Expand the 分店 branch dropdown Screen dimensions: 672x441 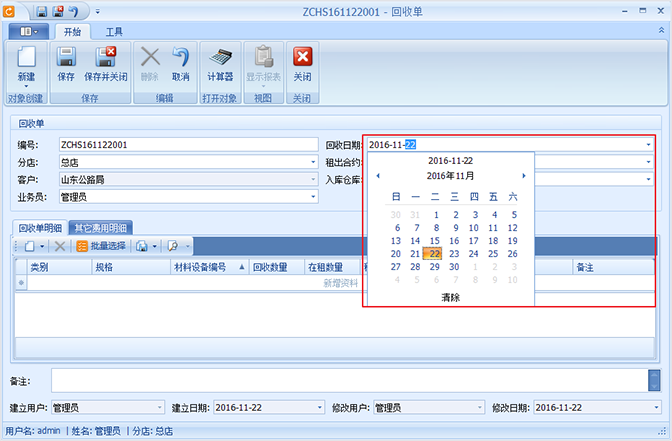click(x=313, y=162)
